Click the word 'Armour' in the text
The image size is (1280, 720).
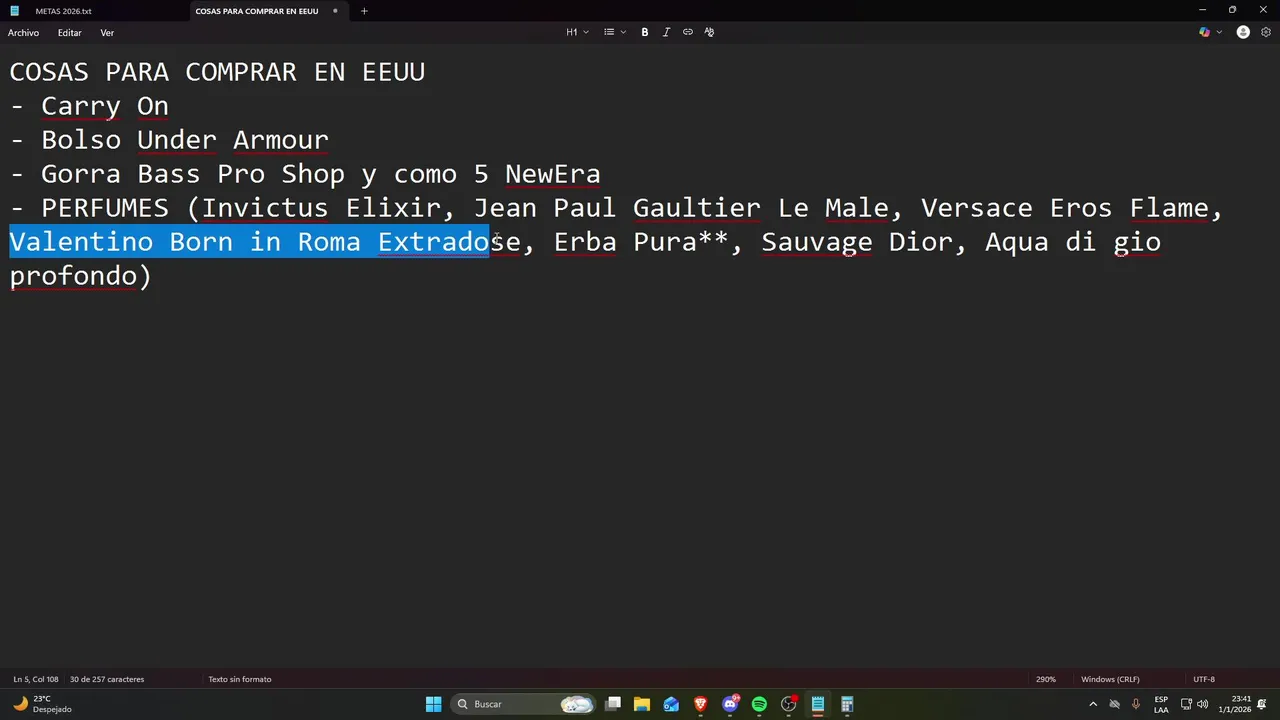281,140
